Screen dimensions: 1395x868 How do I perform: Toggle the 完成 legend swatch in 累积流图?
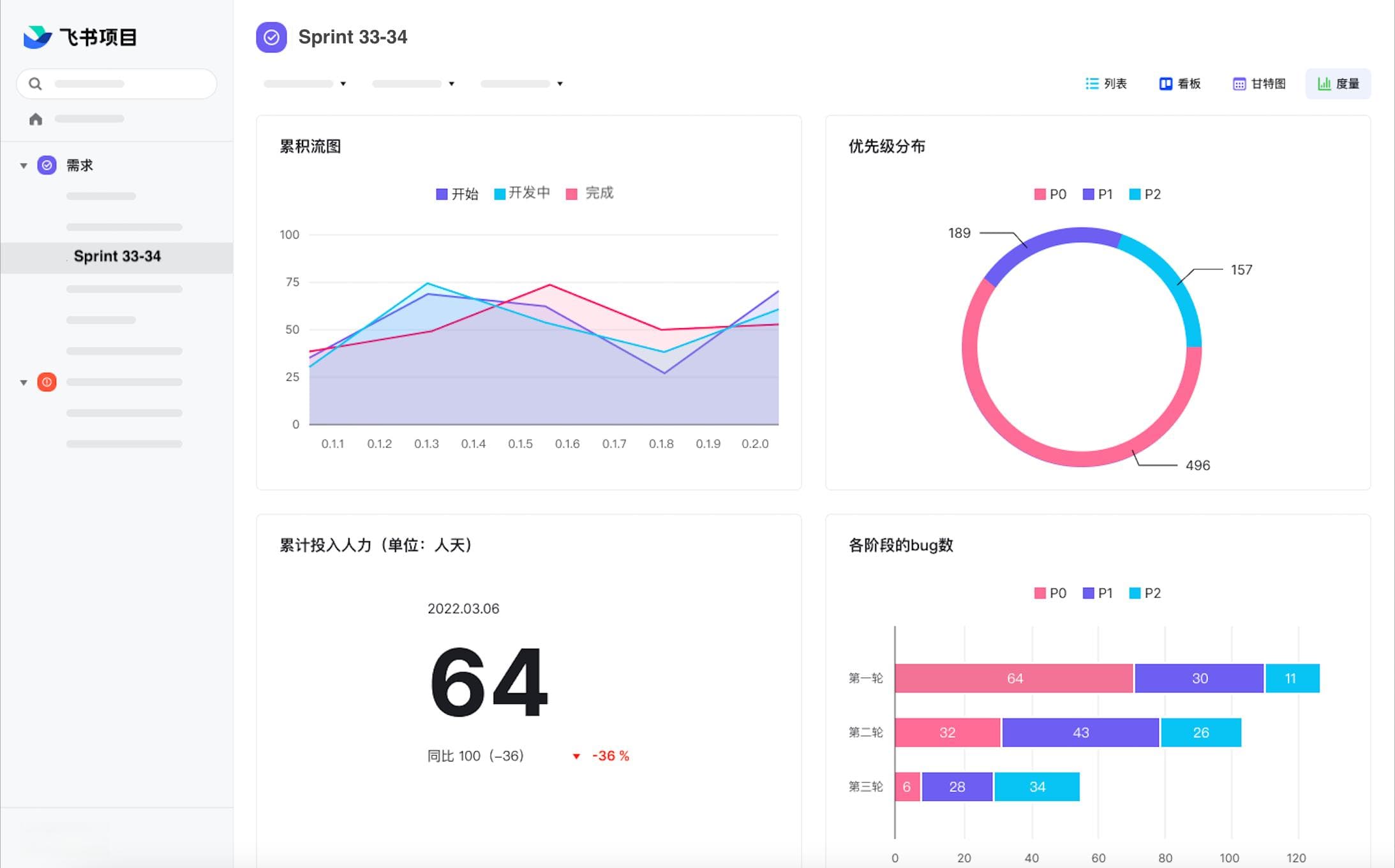(x=572, y=194)
